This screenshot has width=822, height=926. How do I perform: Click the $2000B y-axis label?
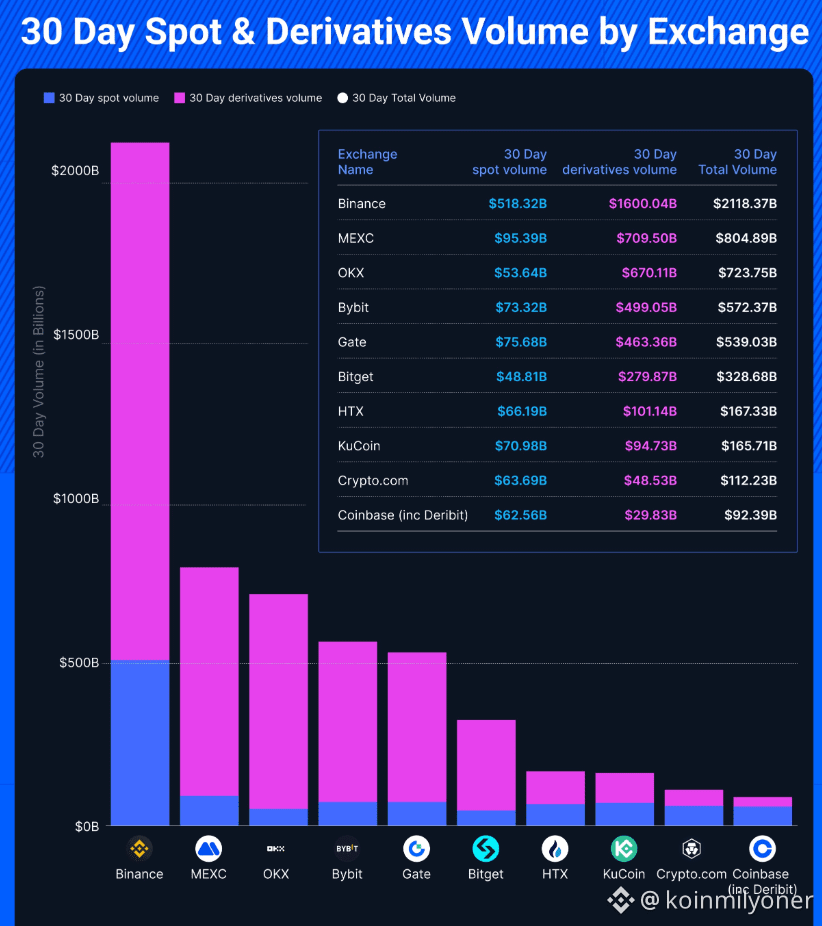click(x=75, y=171)
